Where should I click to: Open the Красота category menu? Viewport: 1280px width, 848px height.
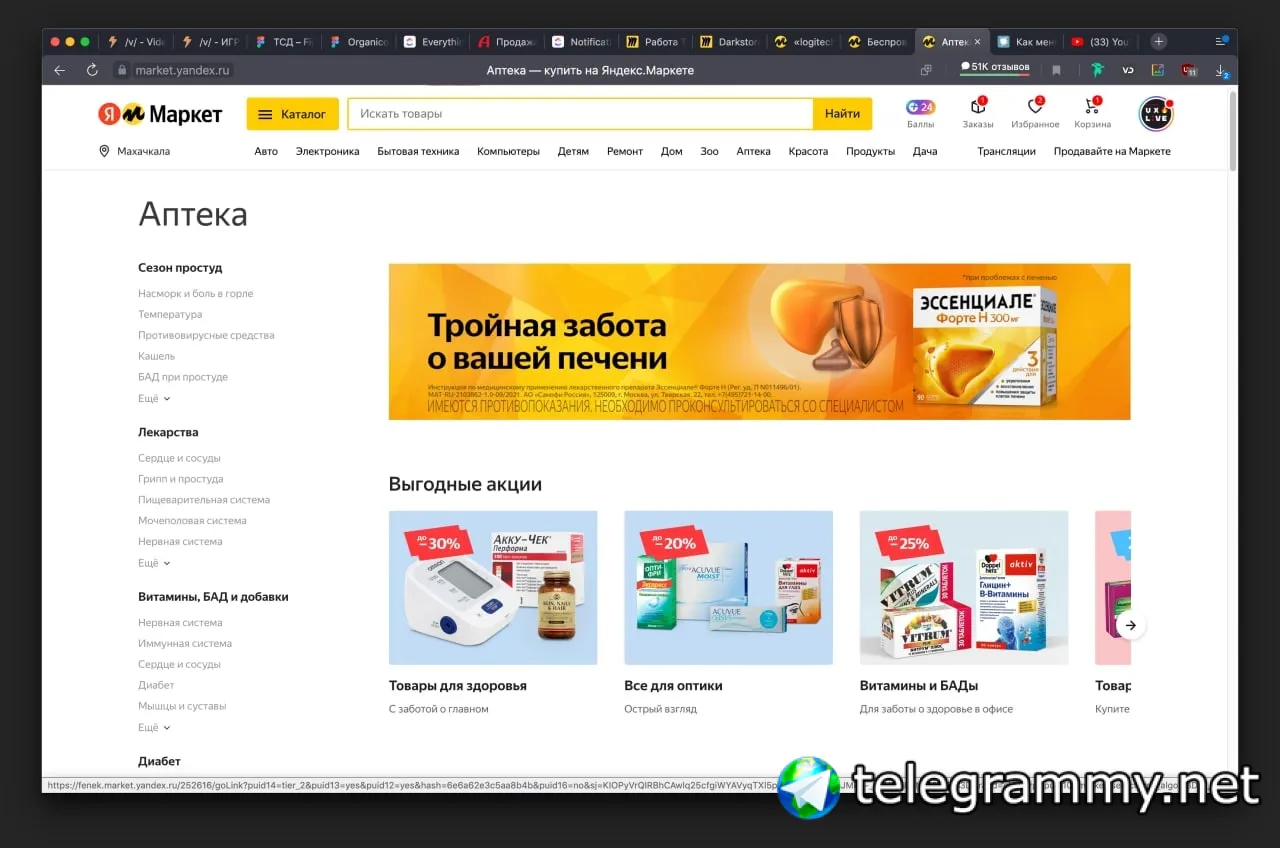coord(808,151)
